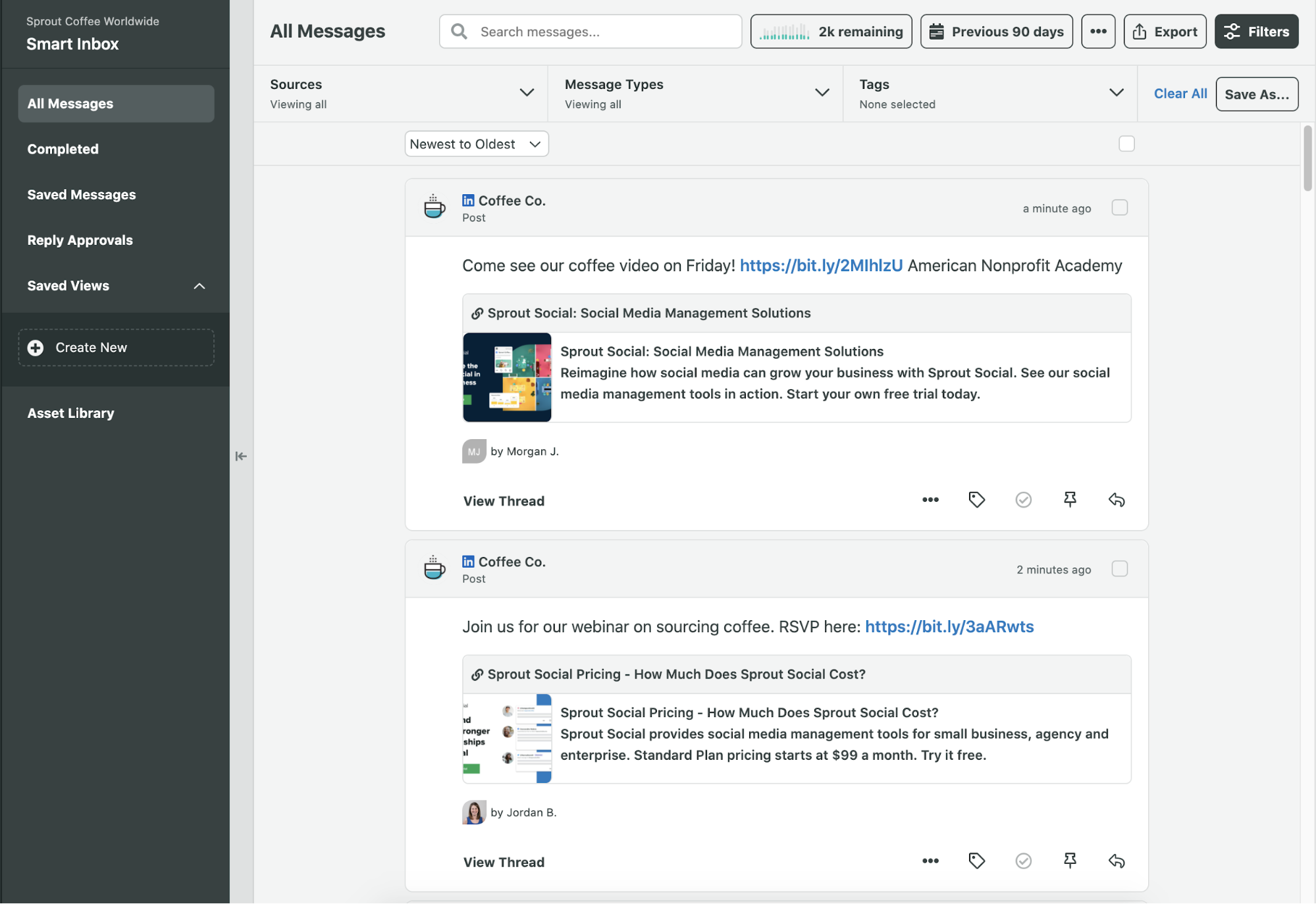Click Smart Inbox header title
Screen dimensions: 1316x904
click(x=72, y=44)
